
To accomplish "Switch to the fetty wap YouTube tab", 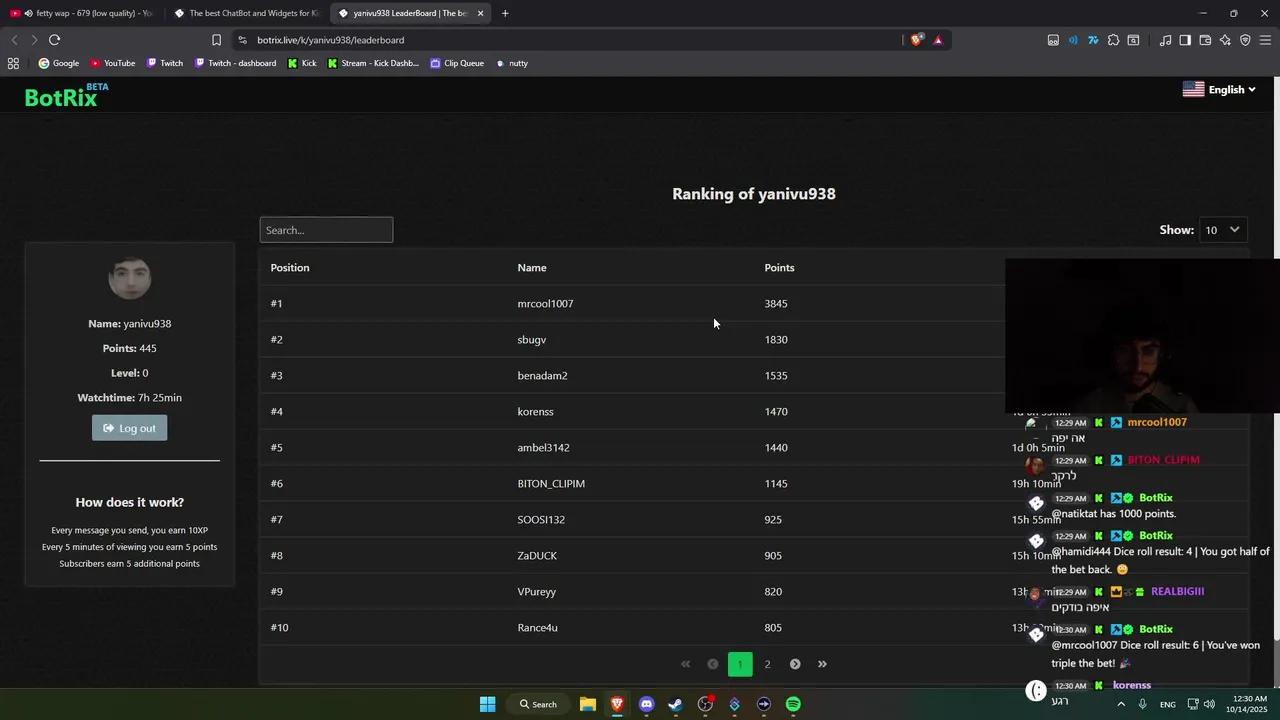I will pyautogui.click(x=82, y=13).
